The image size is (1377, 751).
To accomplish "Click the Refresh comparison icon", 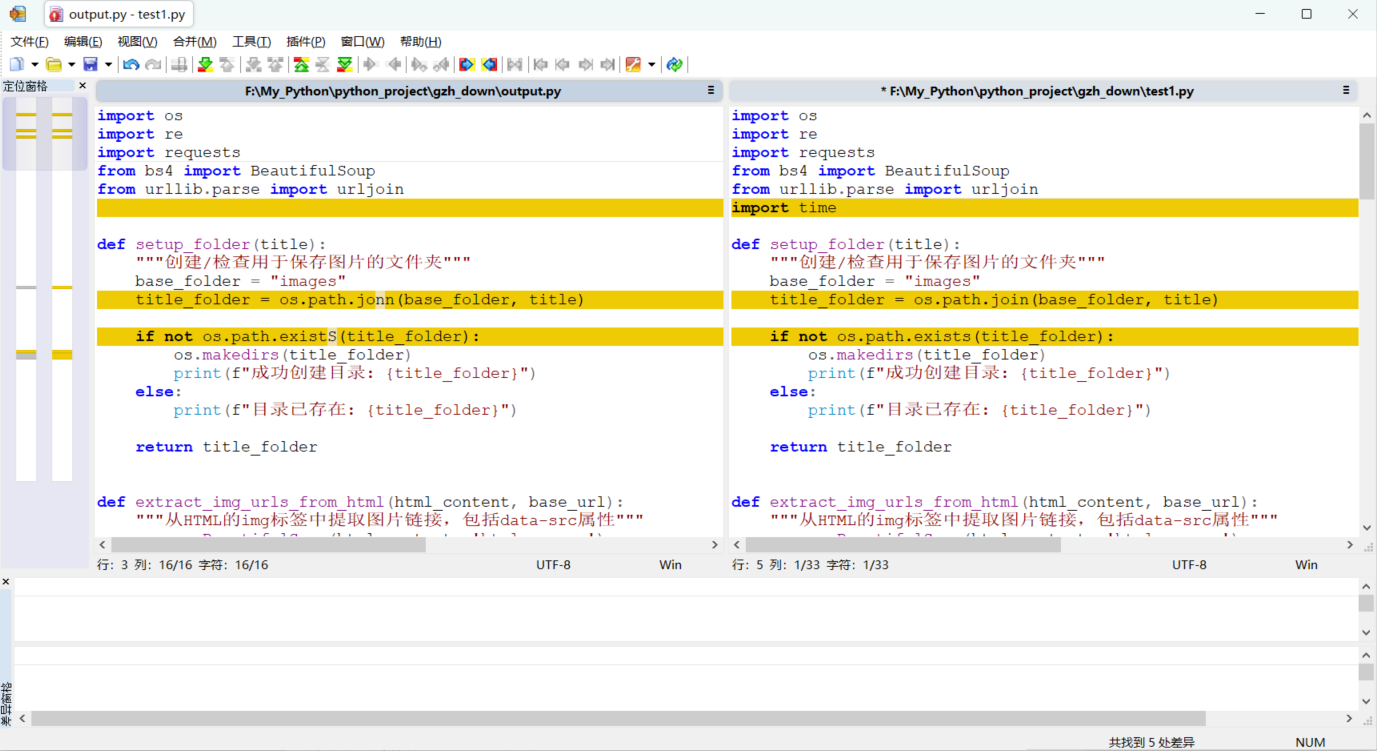I will tap(675, 65).
